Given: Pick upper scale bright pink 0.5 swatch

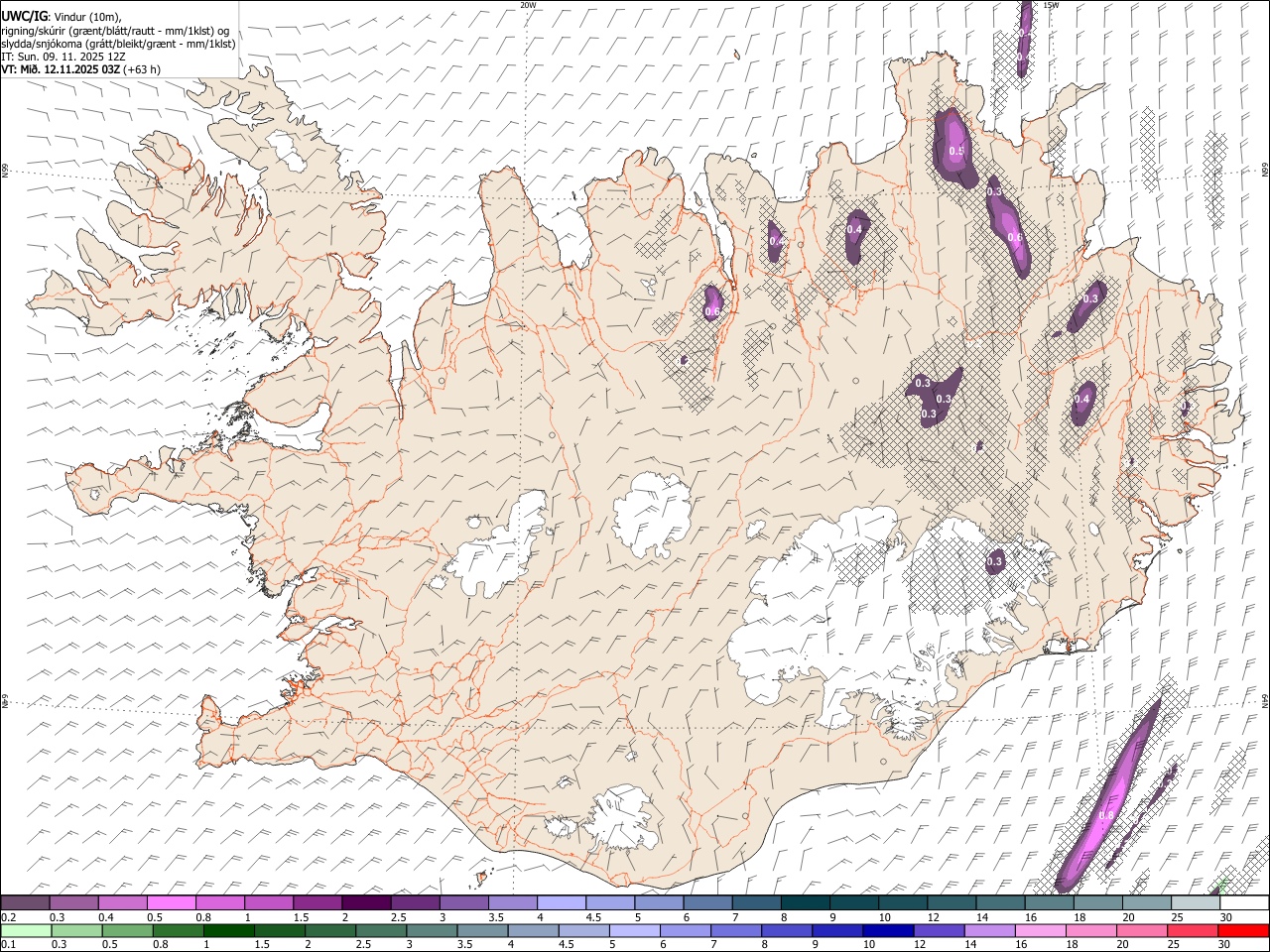Looking at the screenshot, I should [172, 903].
